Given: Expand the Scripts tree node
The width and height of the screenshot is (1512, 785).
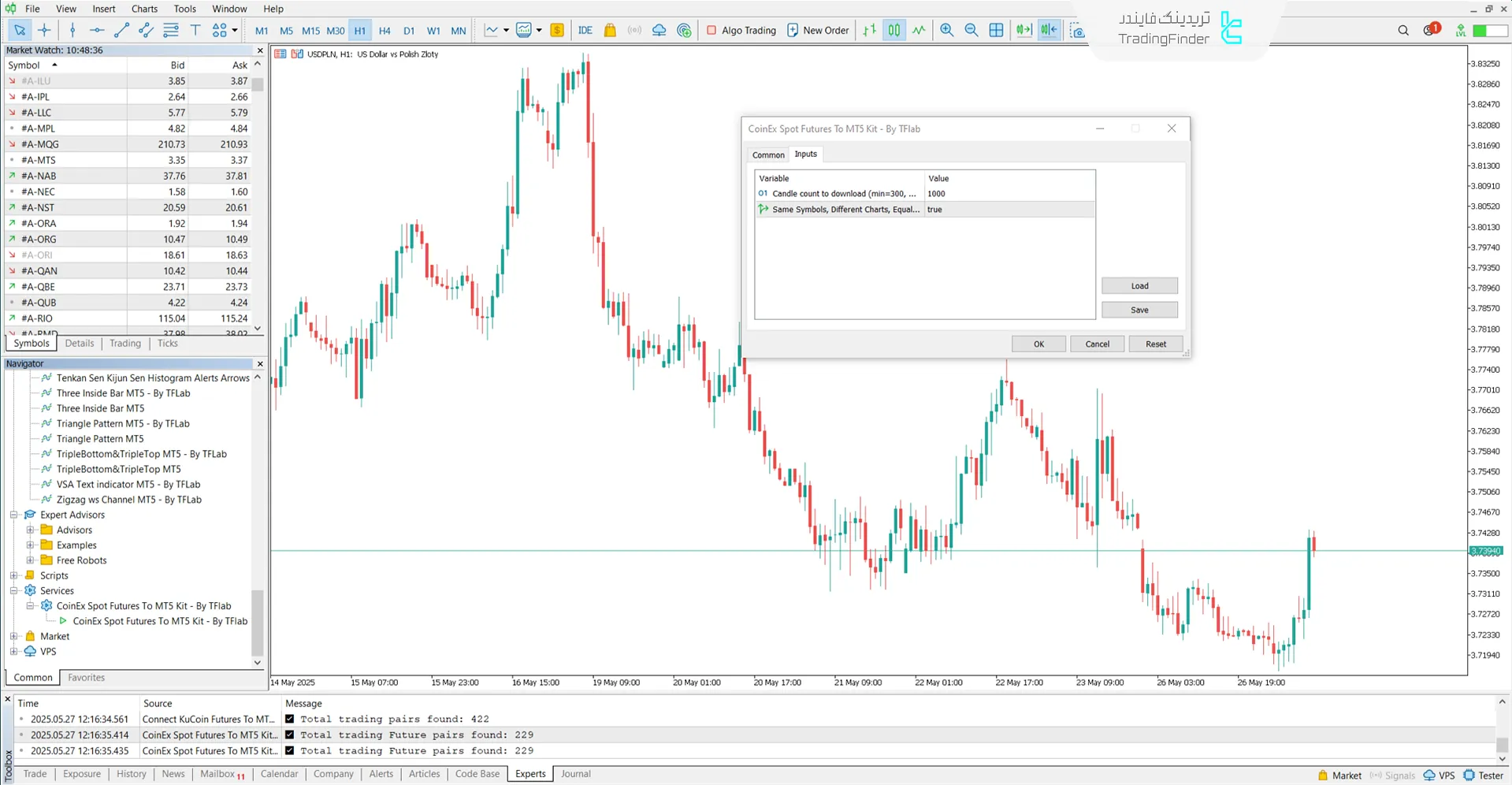Looking at the screenshot, I should point(13,575).
